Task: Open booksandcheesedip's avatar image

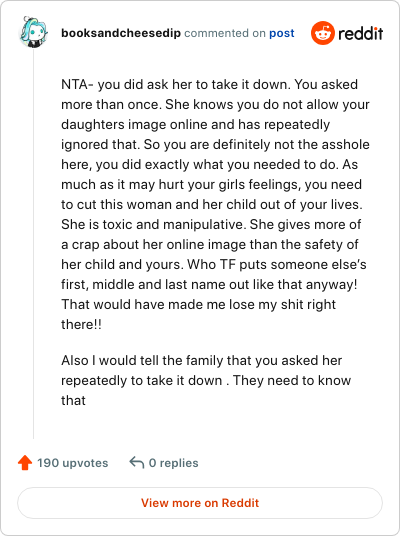Action: pos(33,32)
